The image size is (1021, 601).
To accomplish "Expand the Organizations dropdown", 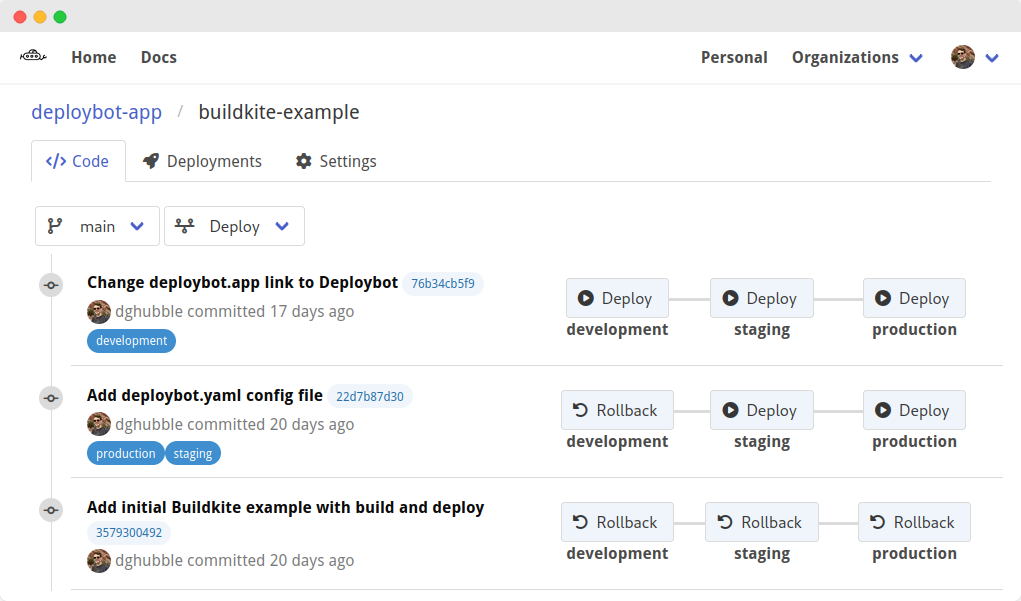I will coord(857,57).
